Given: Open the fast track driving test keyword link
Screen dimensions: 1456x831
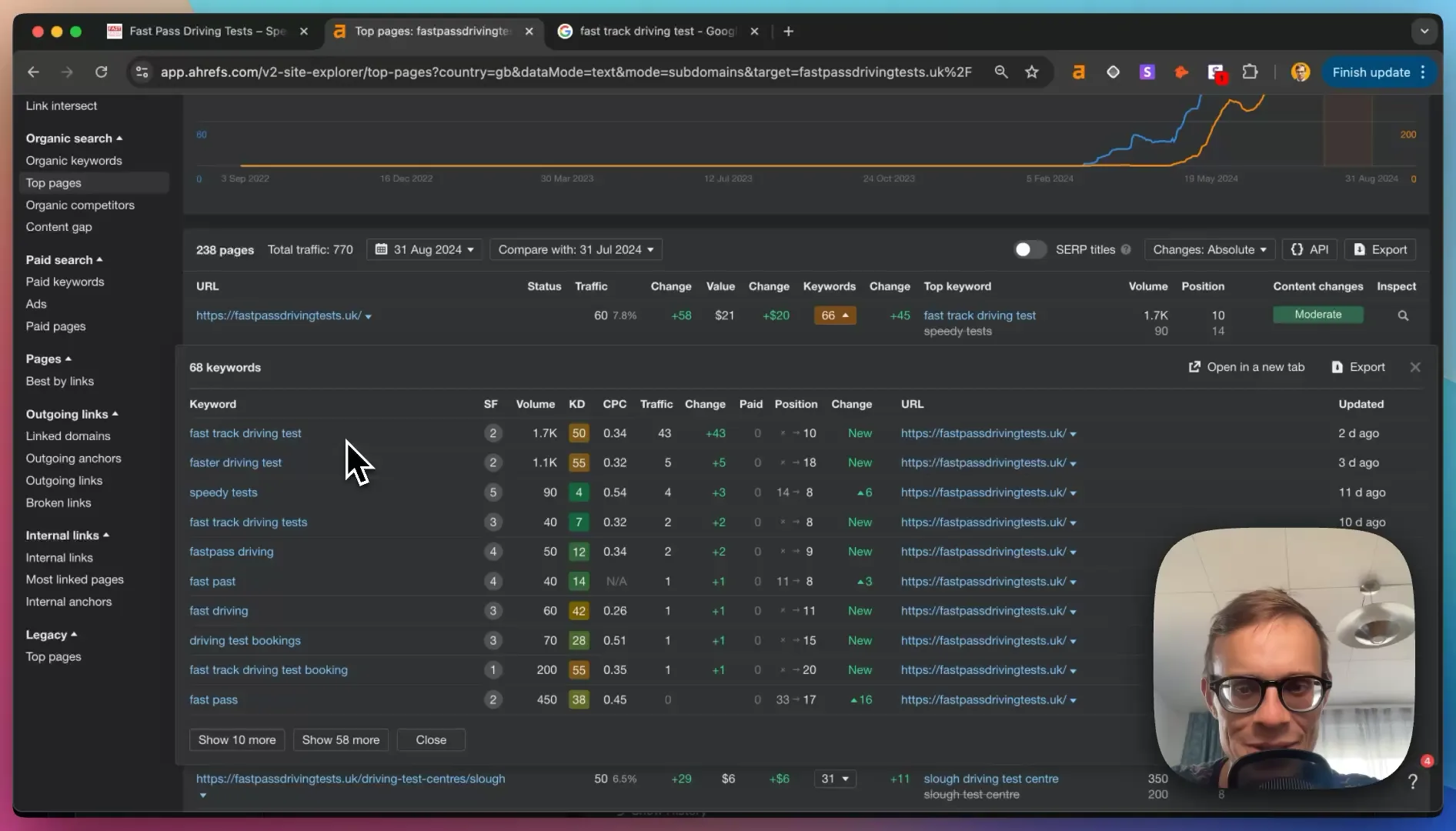Looking at the screenshot, I should 245,433.
